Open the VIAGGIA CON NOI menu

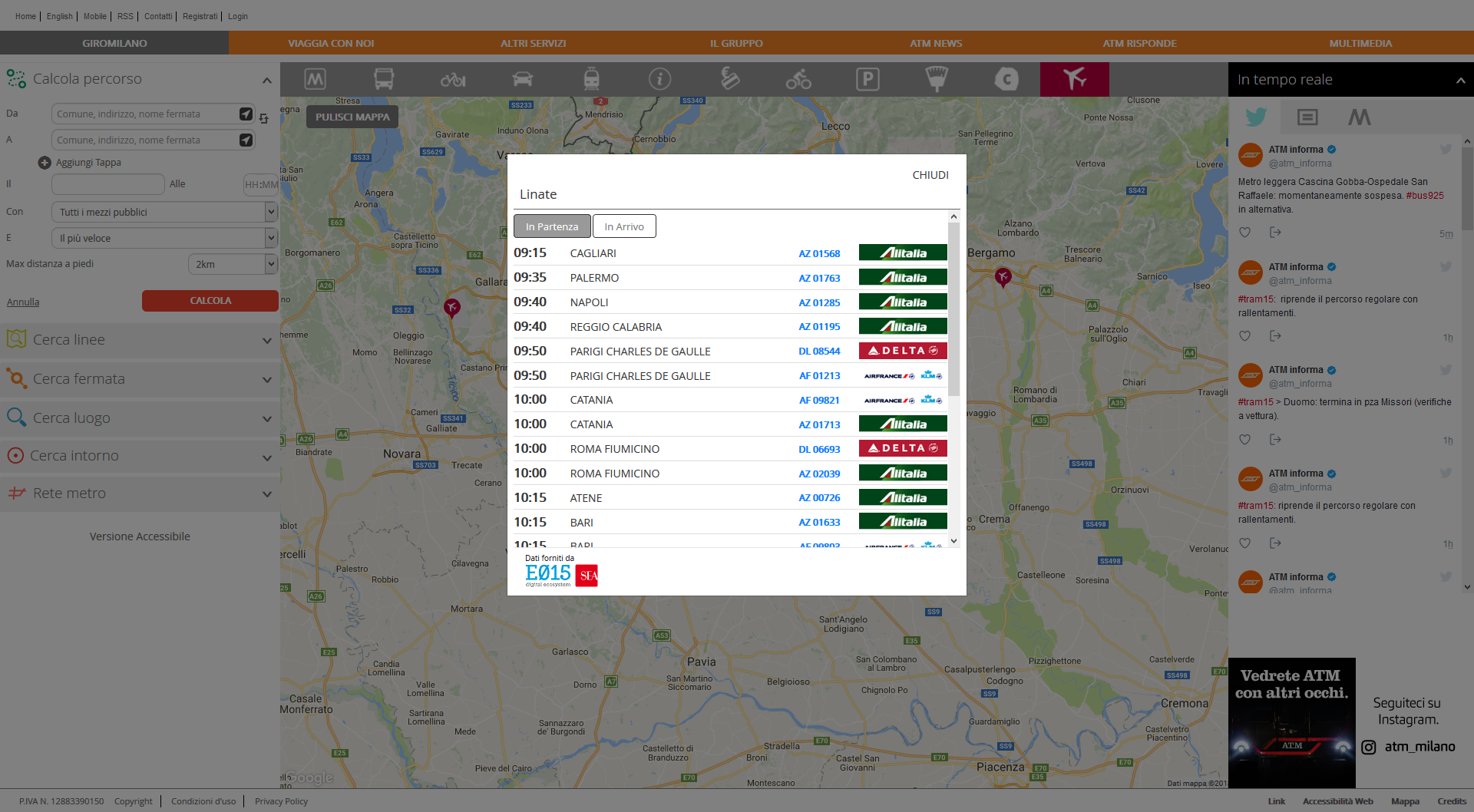coord(331,43)
